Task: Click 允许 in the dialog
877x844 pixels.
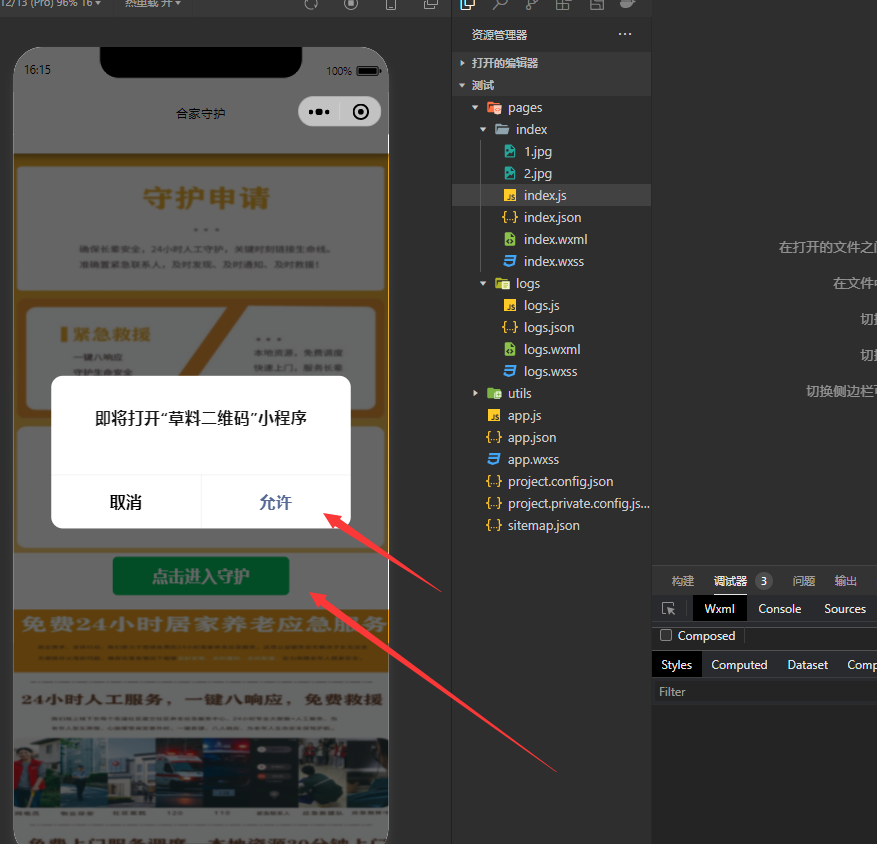Action: [x=275, y=503]
